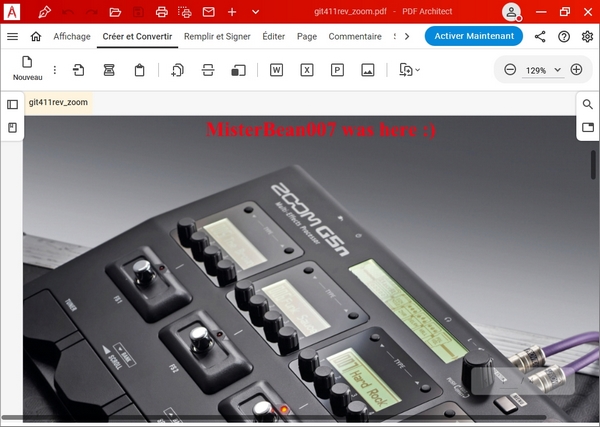Screen dimensions: 600x427
Task: Toggle the right side panel icon
Action: (x=588, y=127)
